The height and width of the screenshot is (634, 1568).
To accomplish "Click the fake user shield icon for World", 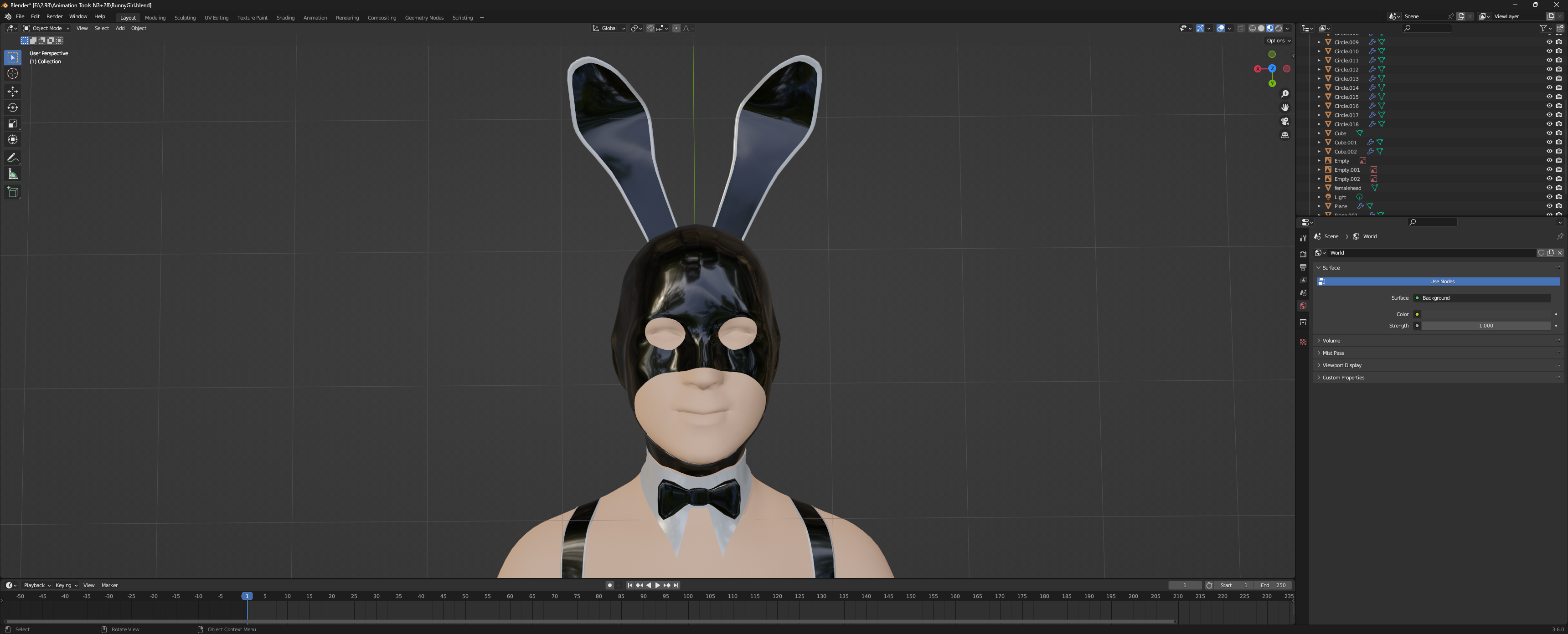I will 1541,253.
